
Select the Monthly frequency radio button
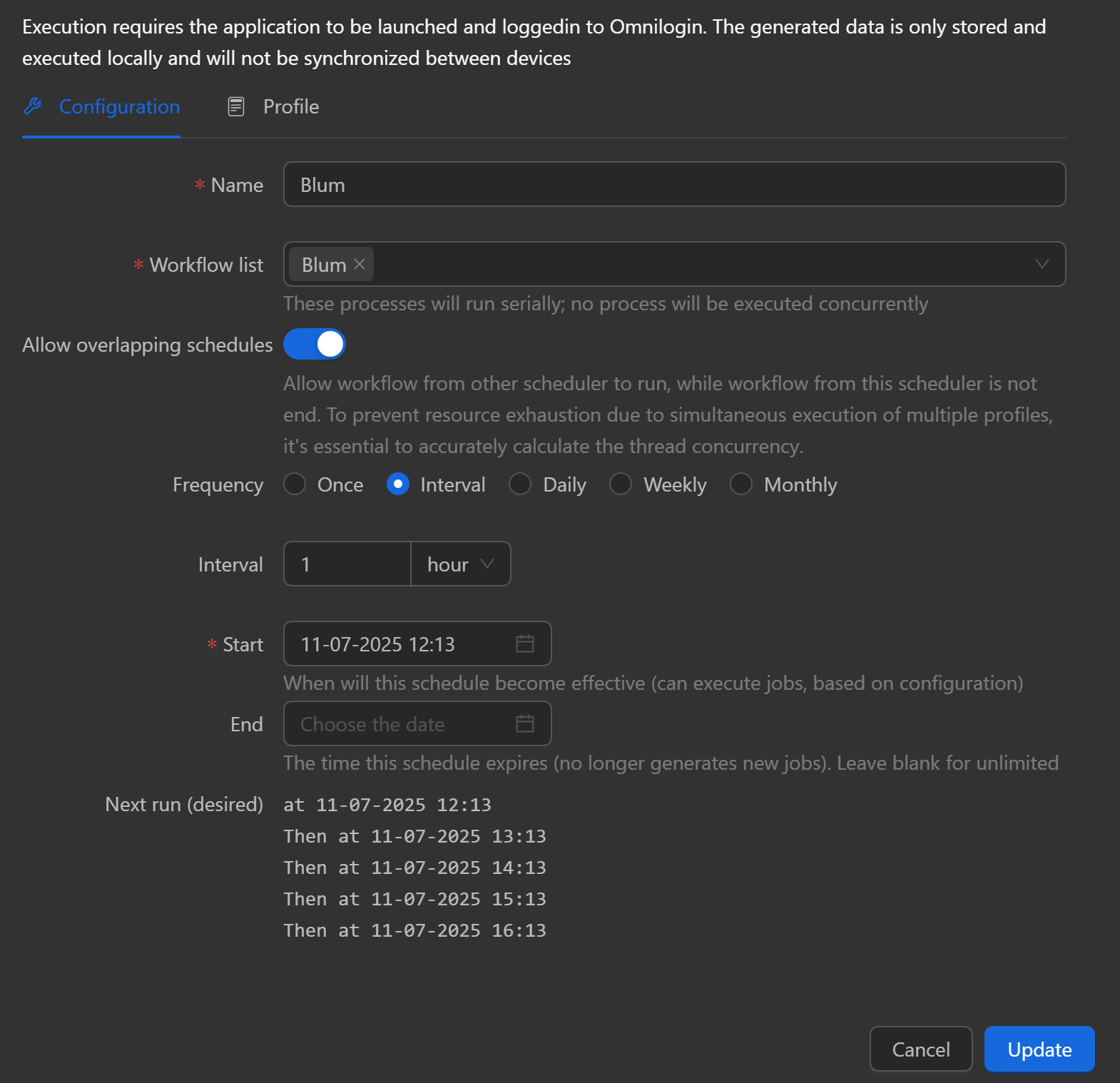pyautogui.click(x=741, y=484)
